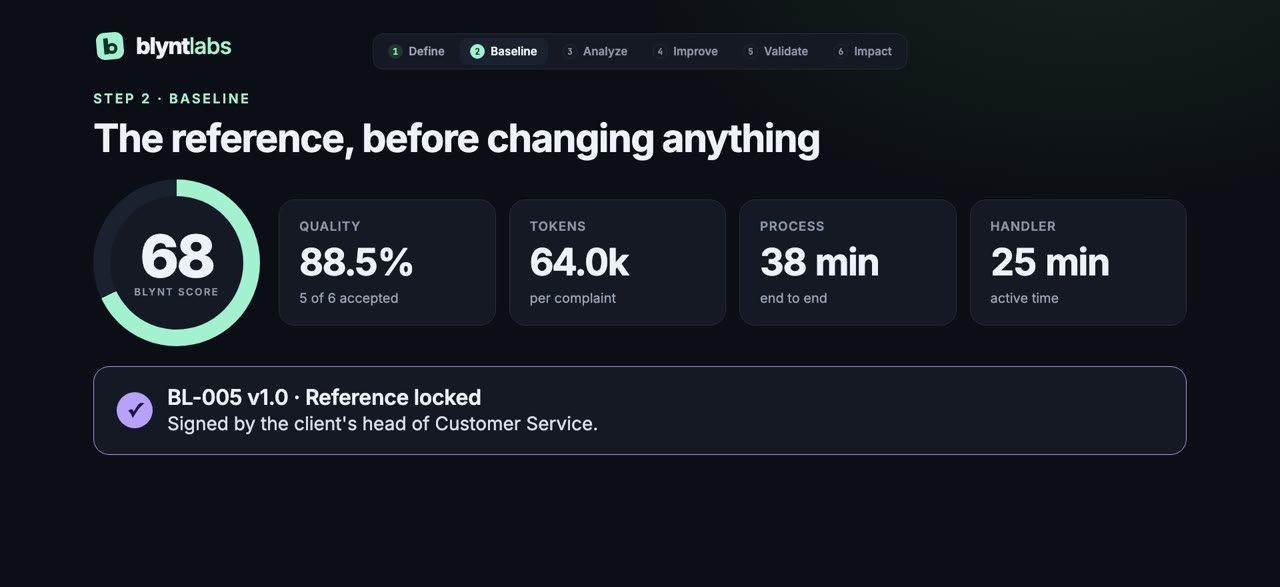Open the Improve step tab
1280x587 pixels.
coord(686,51)
